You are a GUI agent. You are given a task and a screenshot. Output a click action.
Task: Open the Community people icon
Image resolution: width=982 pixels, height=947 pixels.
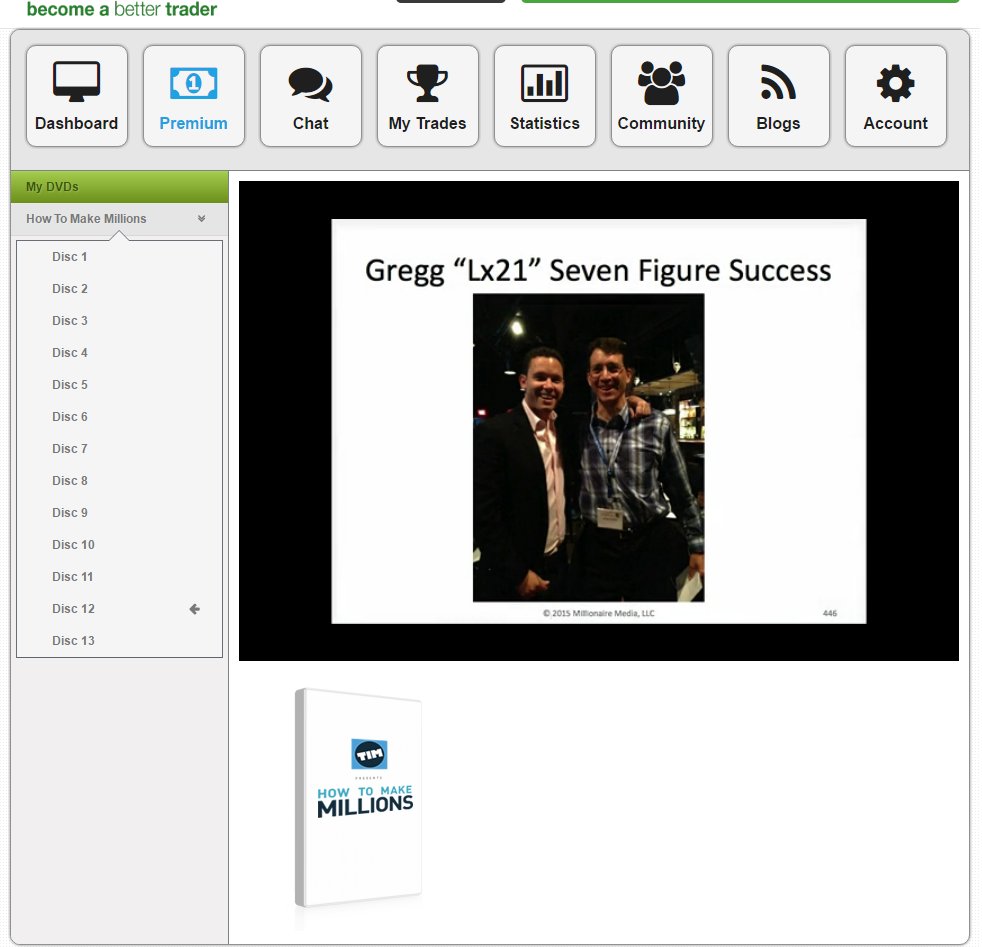click(x=661, y=83)
